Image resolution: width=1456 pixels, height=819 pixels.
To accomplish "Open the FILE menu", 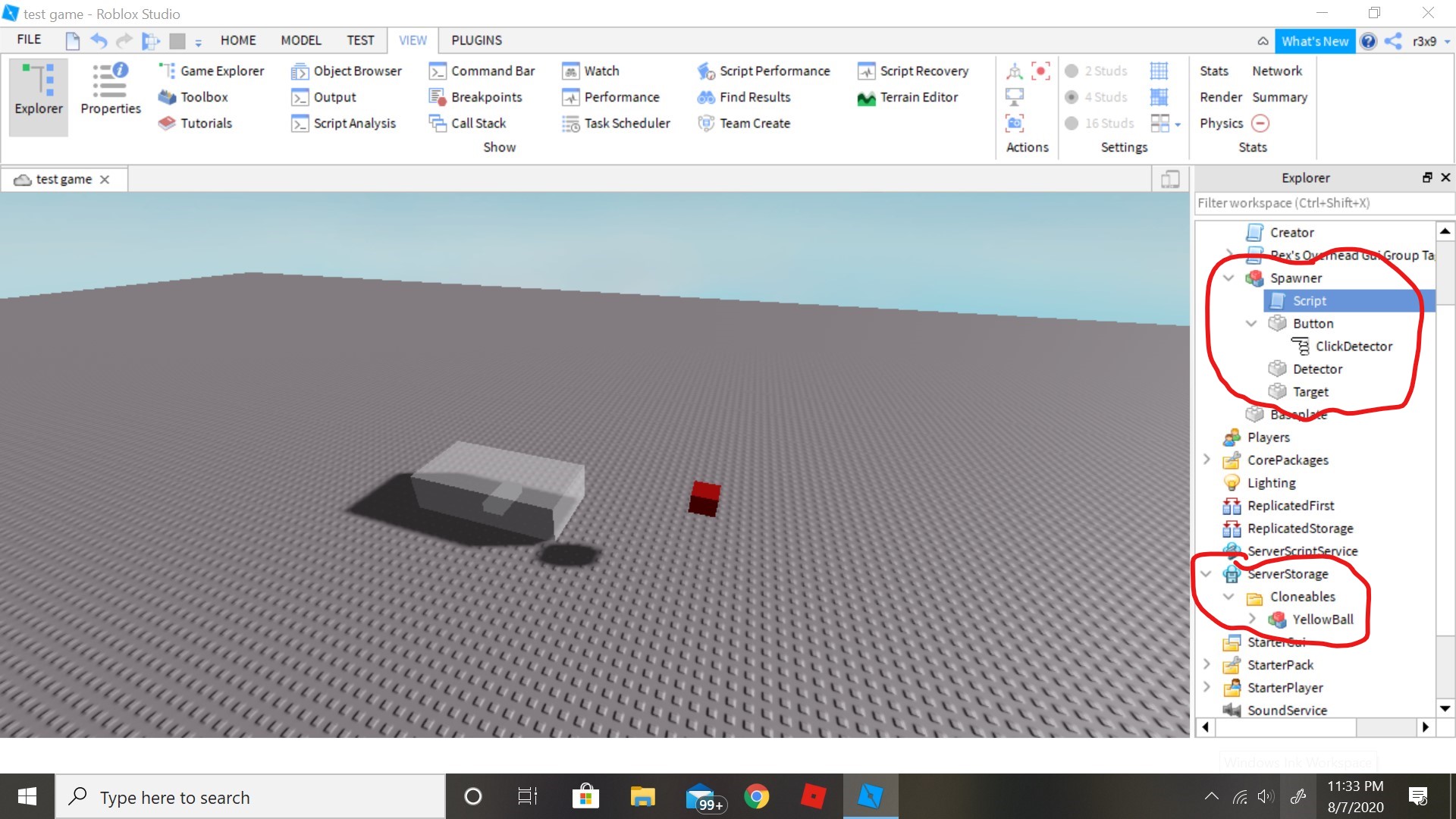I will 29,40.
